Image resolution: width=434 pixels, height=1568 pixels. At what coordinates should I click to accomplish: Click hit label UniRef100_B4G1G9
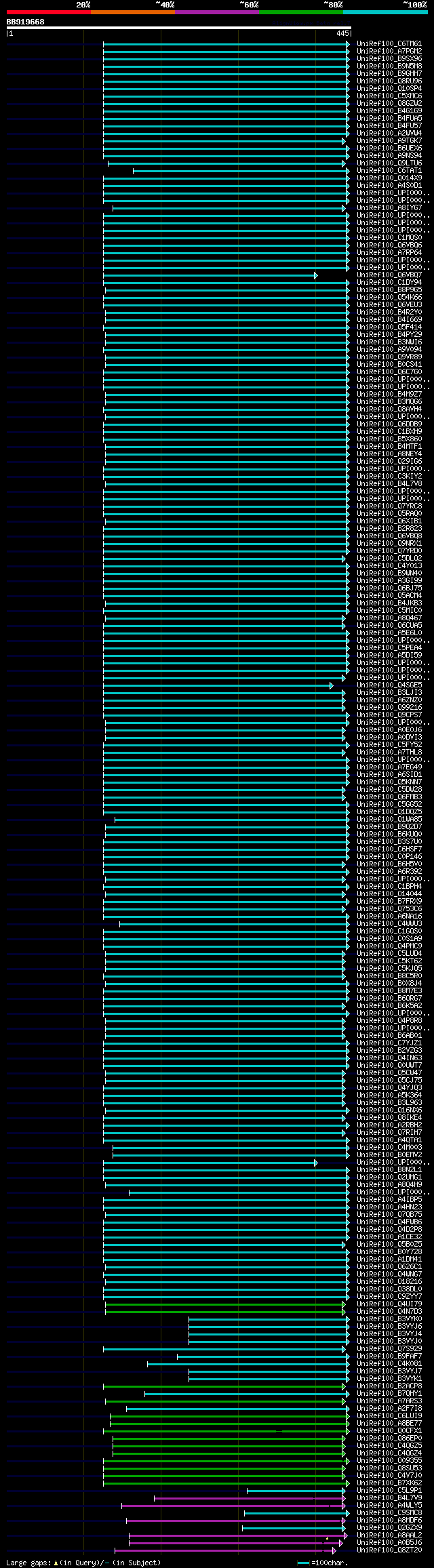click(389, 111)
